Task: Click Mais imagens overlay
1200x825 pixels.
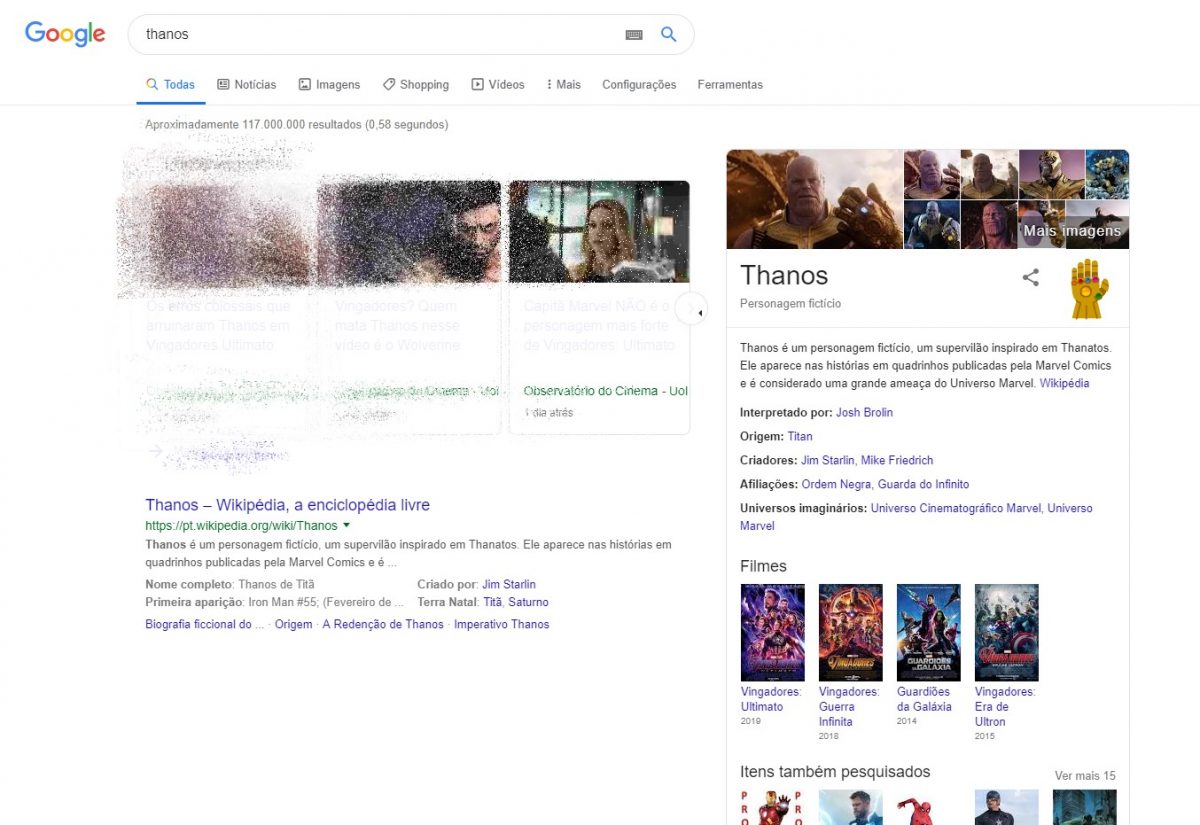Action: (1072, 231)
